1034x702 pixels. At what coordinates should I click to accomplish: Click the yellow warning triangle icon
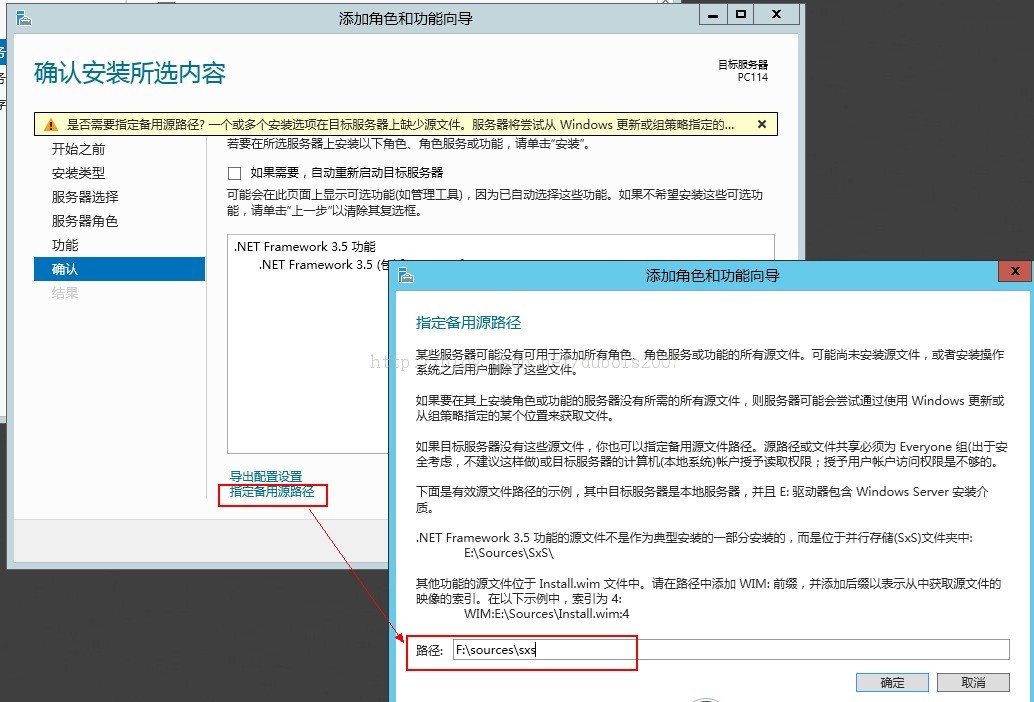(50, 125)
